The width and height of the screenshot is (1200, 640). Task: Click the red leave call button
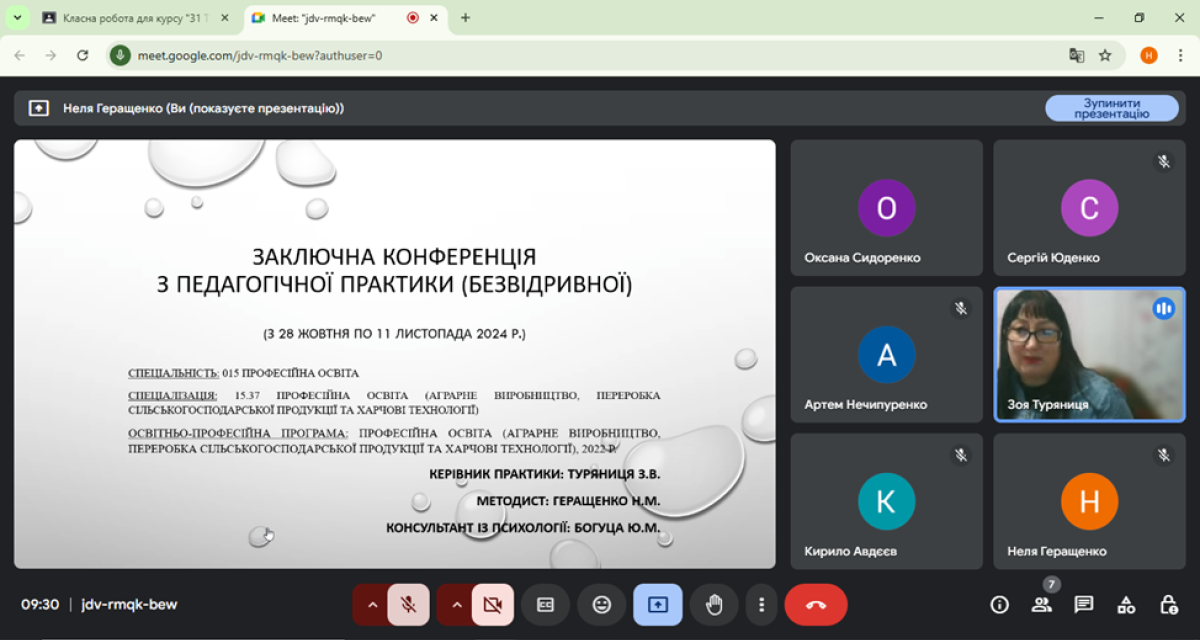[816, 605]
